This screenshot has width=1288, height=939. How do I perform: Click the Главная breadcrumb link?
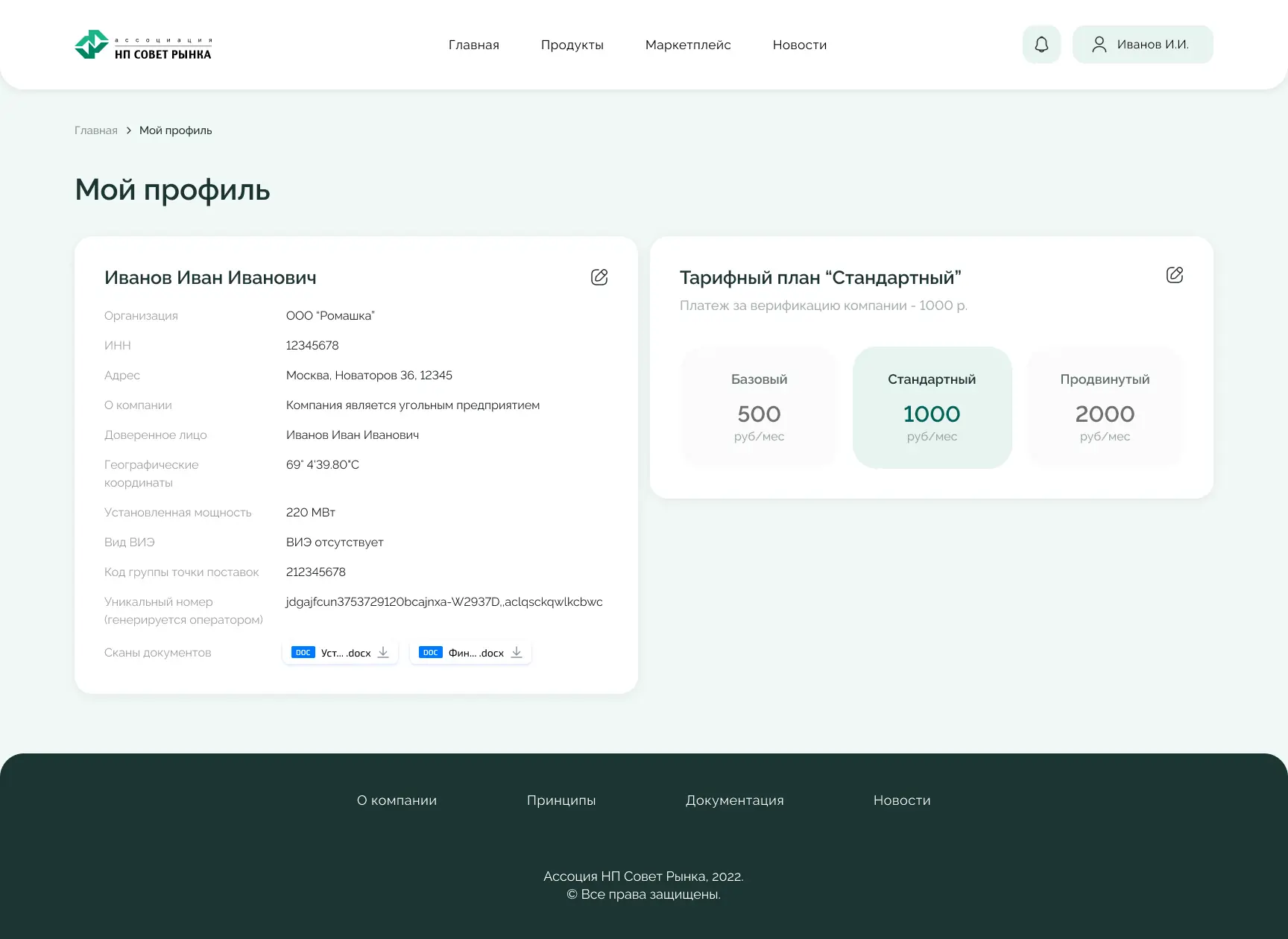(x=96, y=130)
